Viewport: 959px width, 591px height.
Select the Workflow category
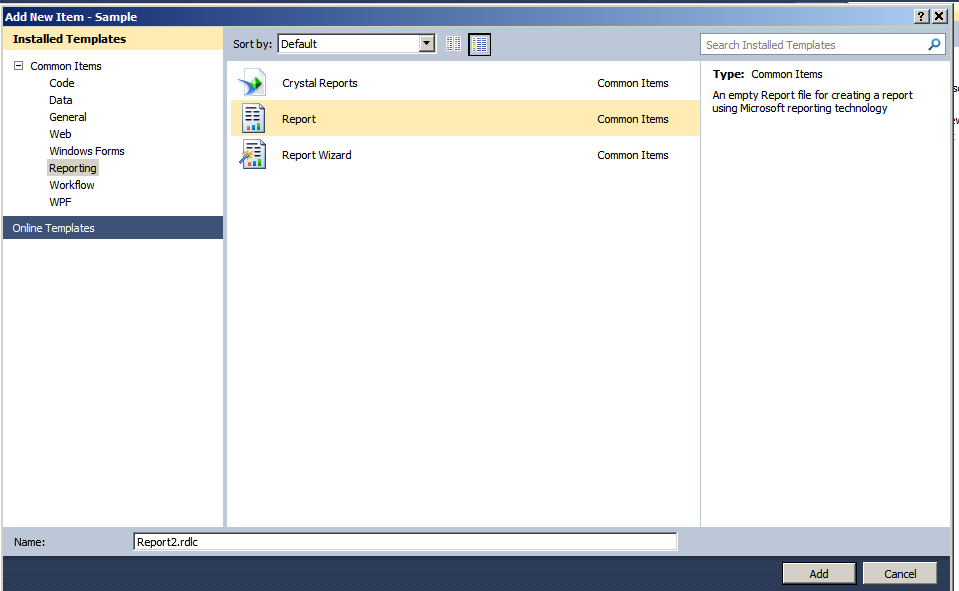72,185
